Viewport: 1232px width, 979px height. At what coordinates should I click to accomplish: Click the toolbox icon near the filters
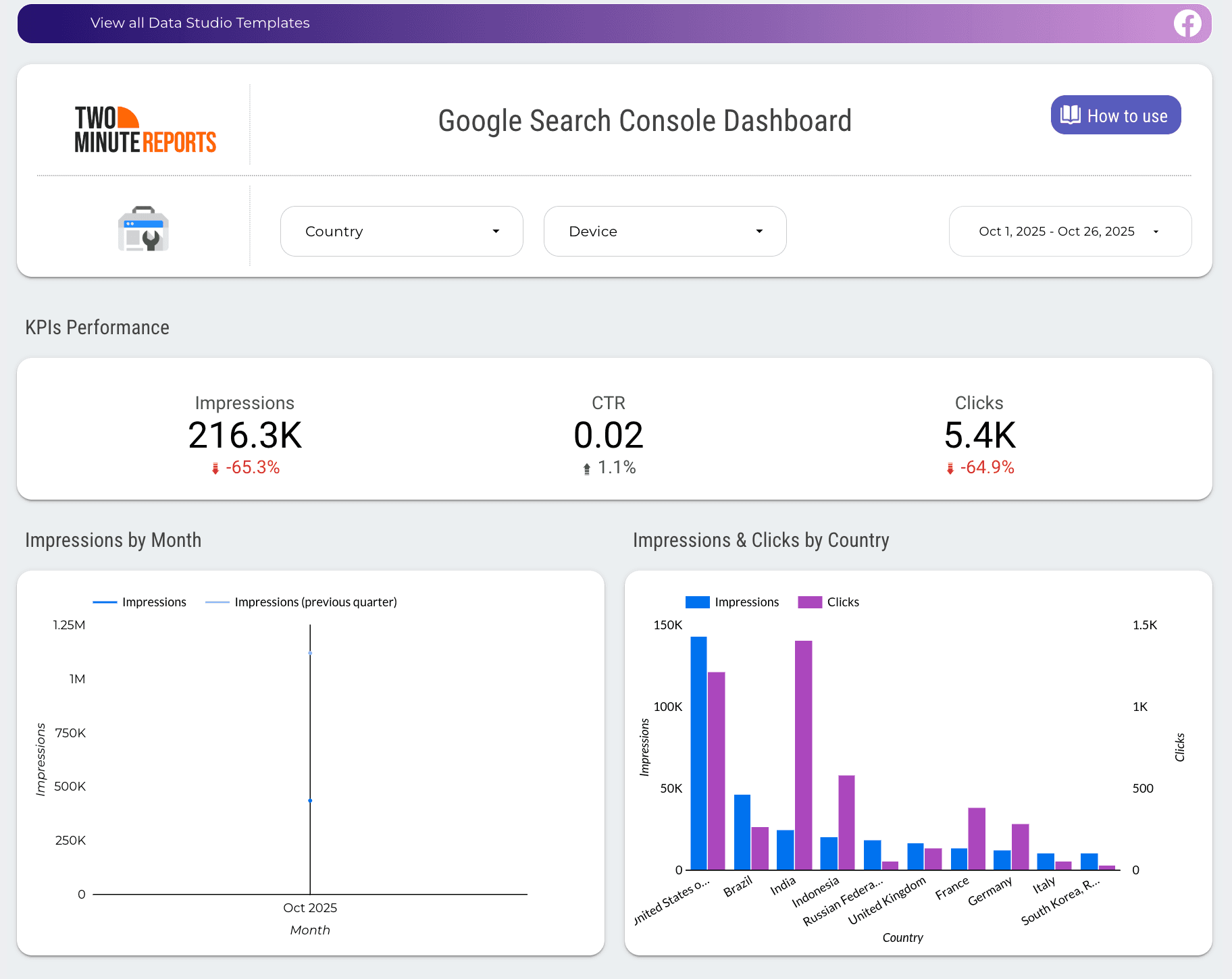tap(143, 230)
